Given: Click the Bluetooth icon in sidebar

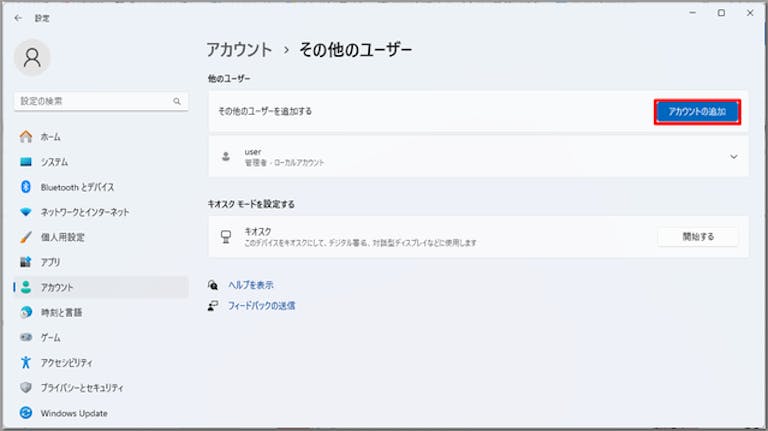Looking at the screenshot, I should (26, 187).
